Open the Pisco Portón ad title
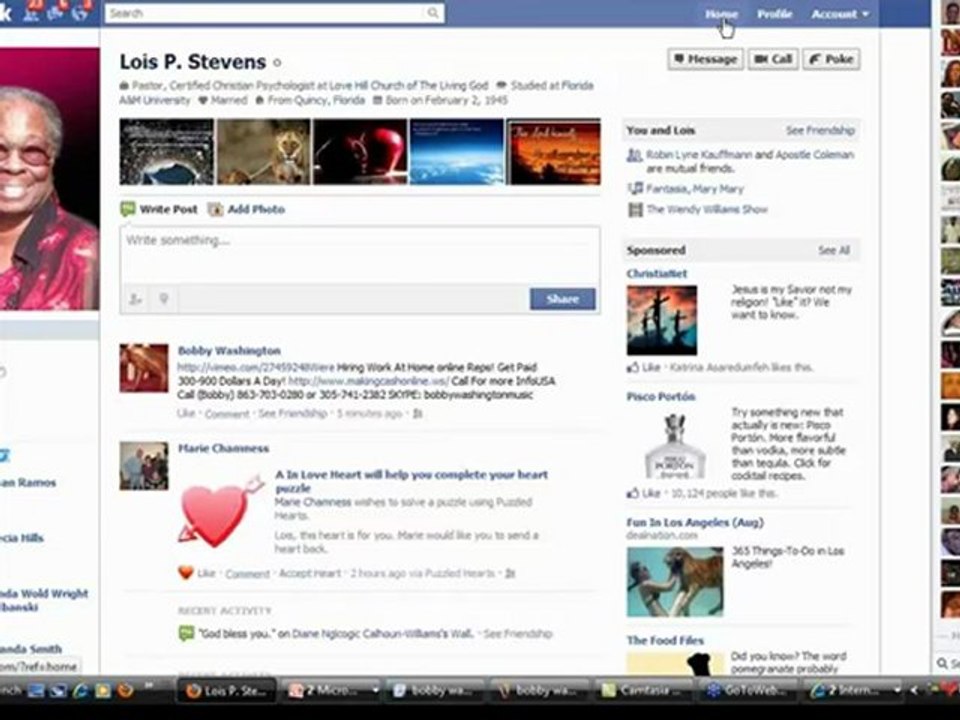Screen dimensions: 960x720 coord(661,397)
